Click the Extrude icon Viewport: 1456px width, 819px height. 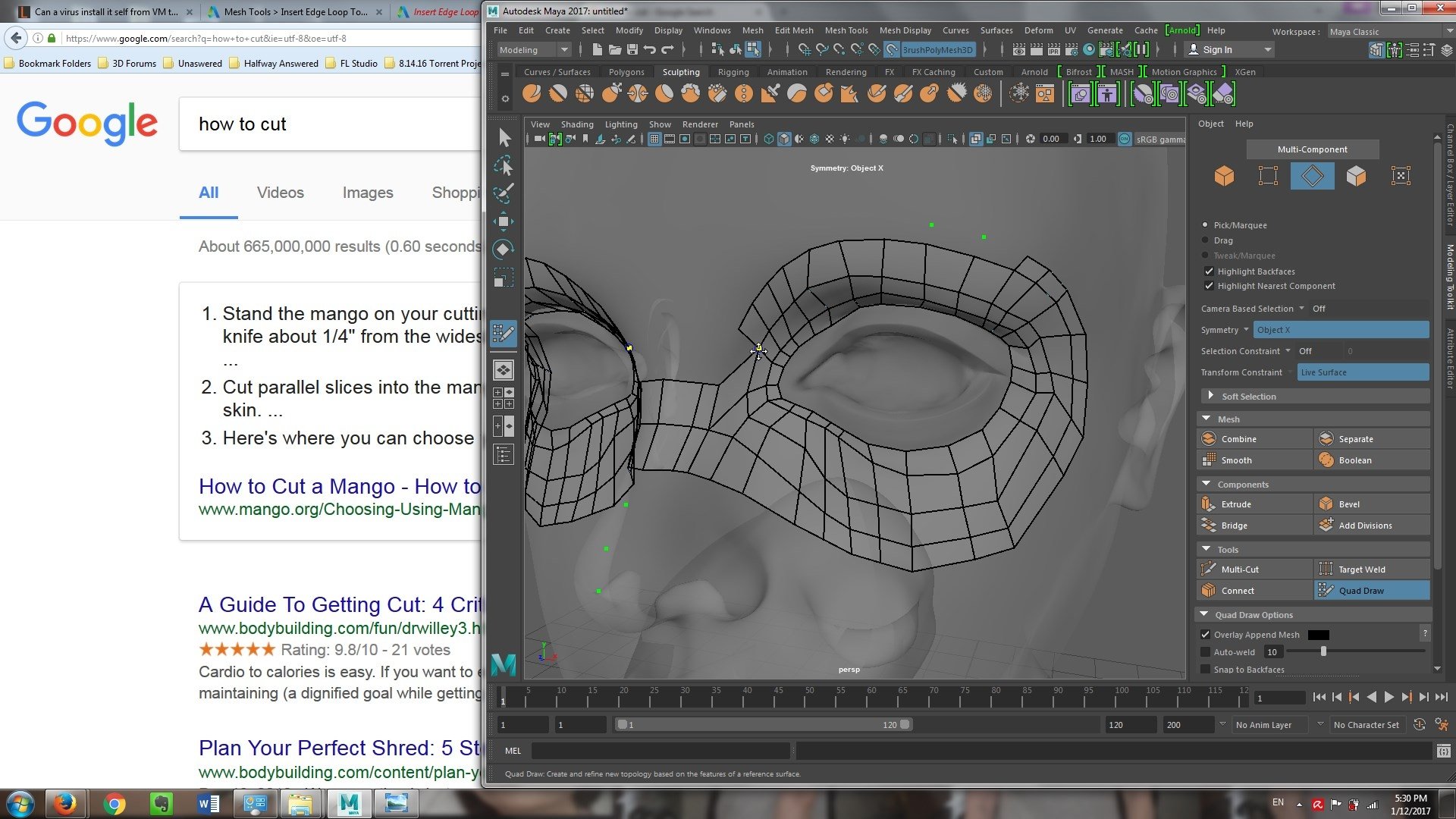tap(1208, 504)
